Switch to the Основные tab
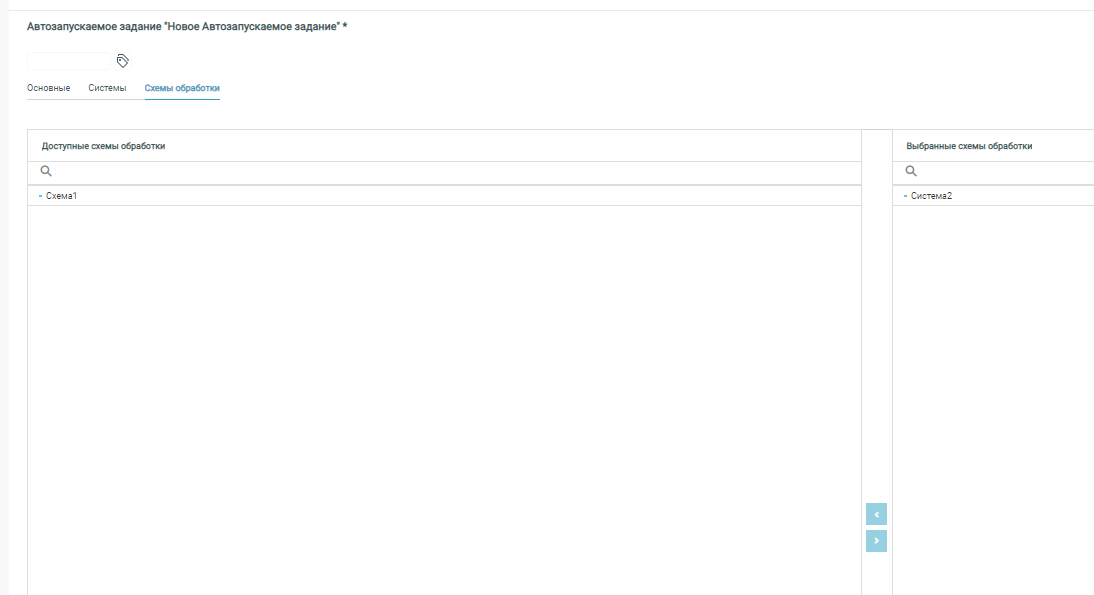1094x595 pixels. pos(48,89)
